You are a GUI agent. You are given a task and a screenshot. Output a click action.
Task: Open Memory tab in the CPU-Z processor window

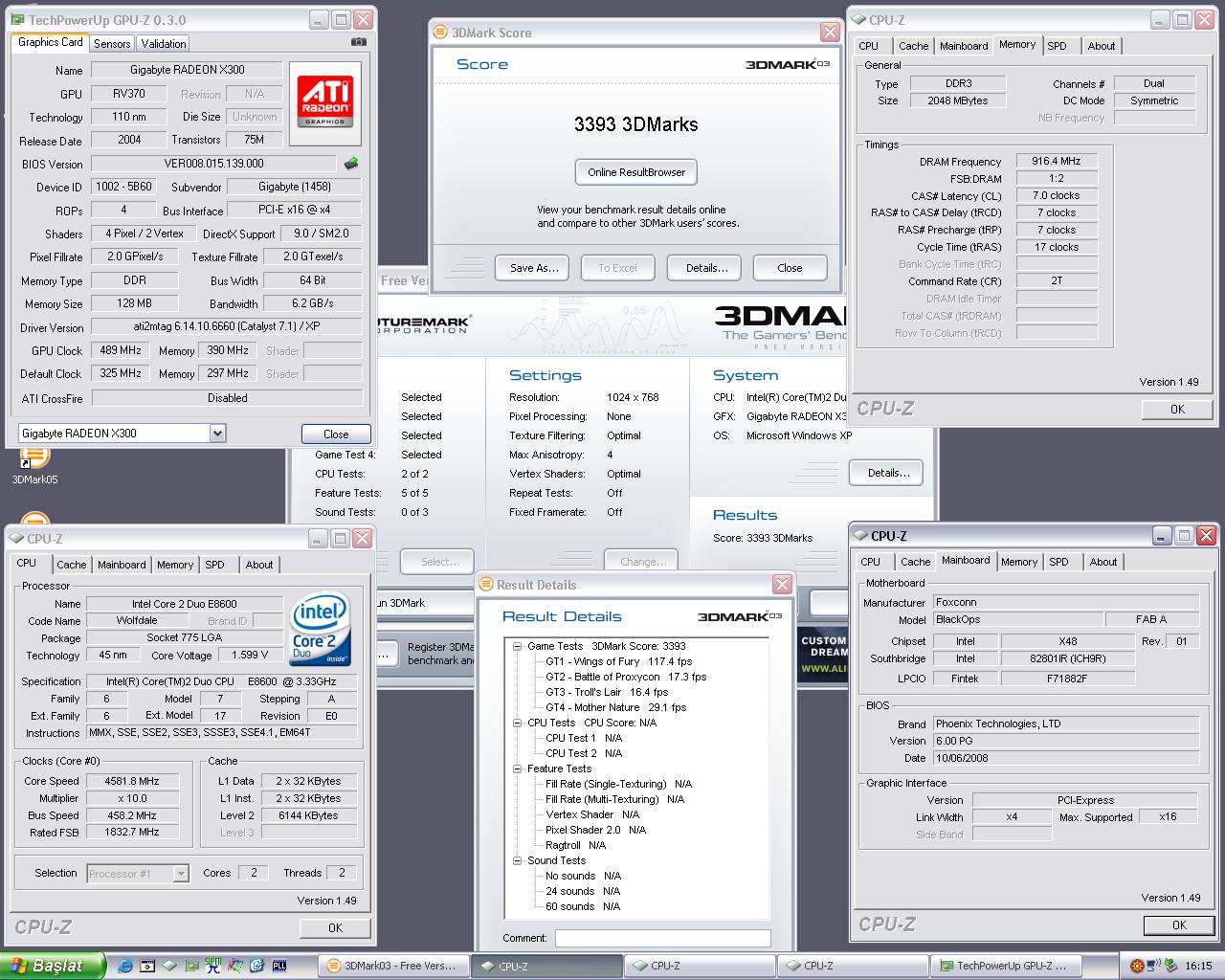175,565
